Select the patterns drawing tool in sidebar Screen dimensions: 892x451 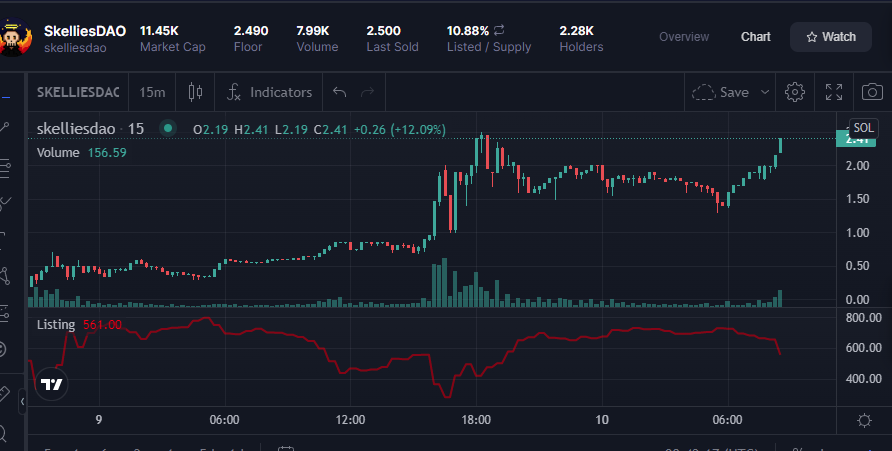tap(5, 276)
